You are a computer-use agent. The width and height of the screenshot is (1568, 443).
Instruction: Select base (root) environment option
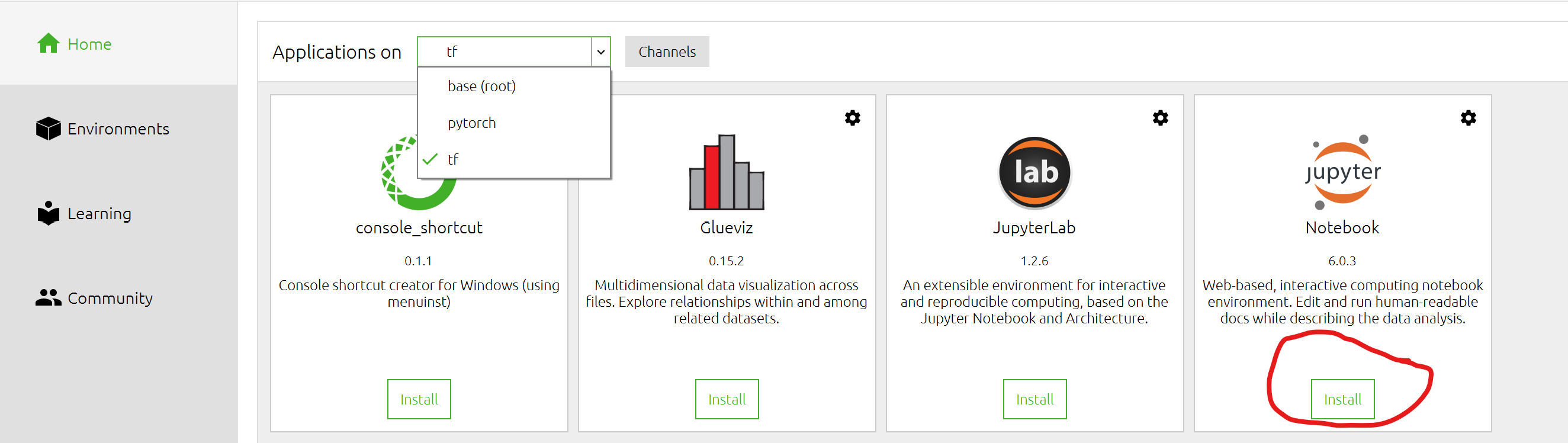point(481,86)
